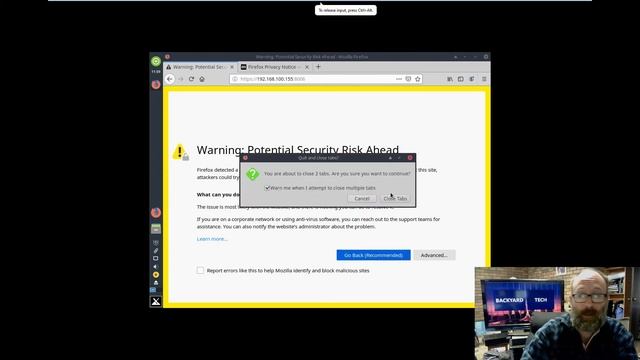Reload the current page

click(191, 79)
